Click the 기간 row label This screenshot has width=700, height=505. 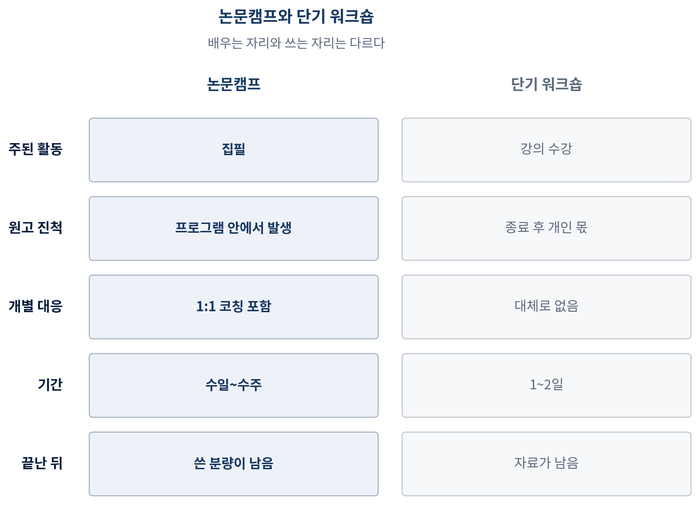[50, 385]
